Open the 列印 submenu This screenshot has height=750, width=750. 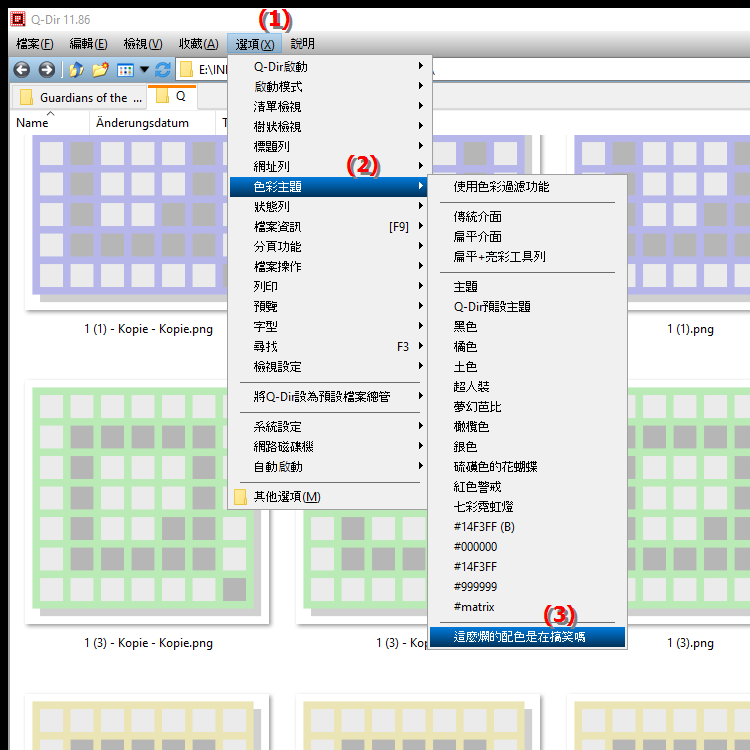coord(328,287)
